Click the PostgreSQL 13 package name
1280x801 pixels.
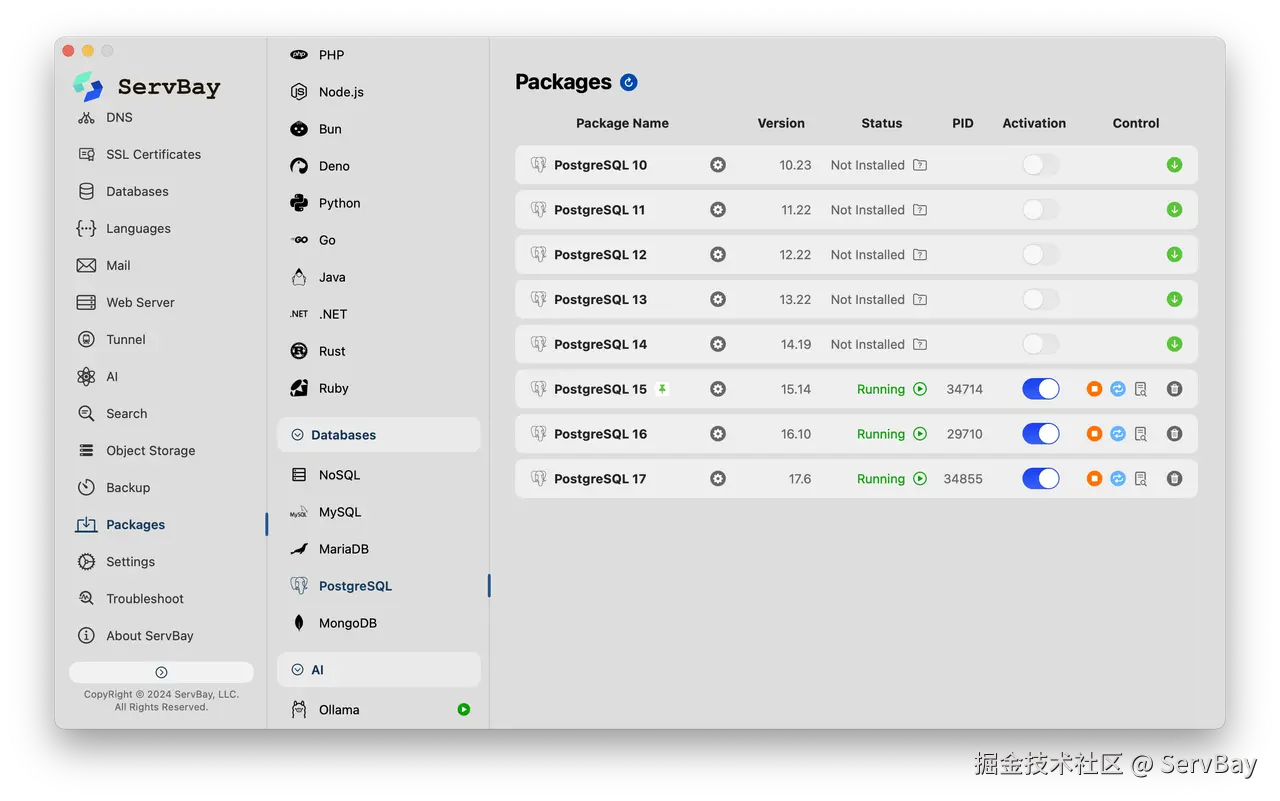tap(600, 299)
